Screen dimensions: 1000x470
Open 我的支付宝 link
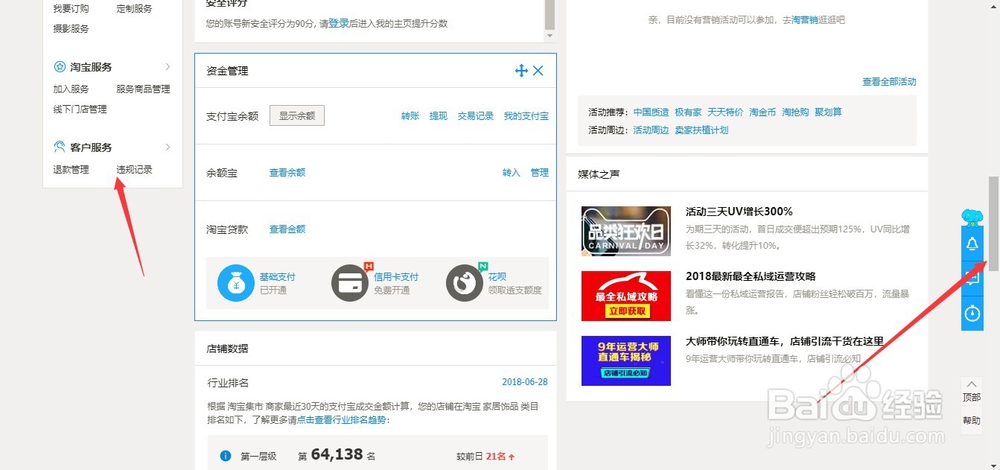(x=526, y=116)
